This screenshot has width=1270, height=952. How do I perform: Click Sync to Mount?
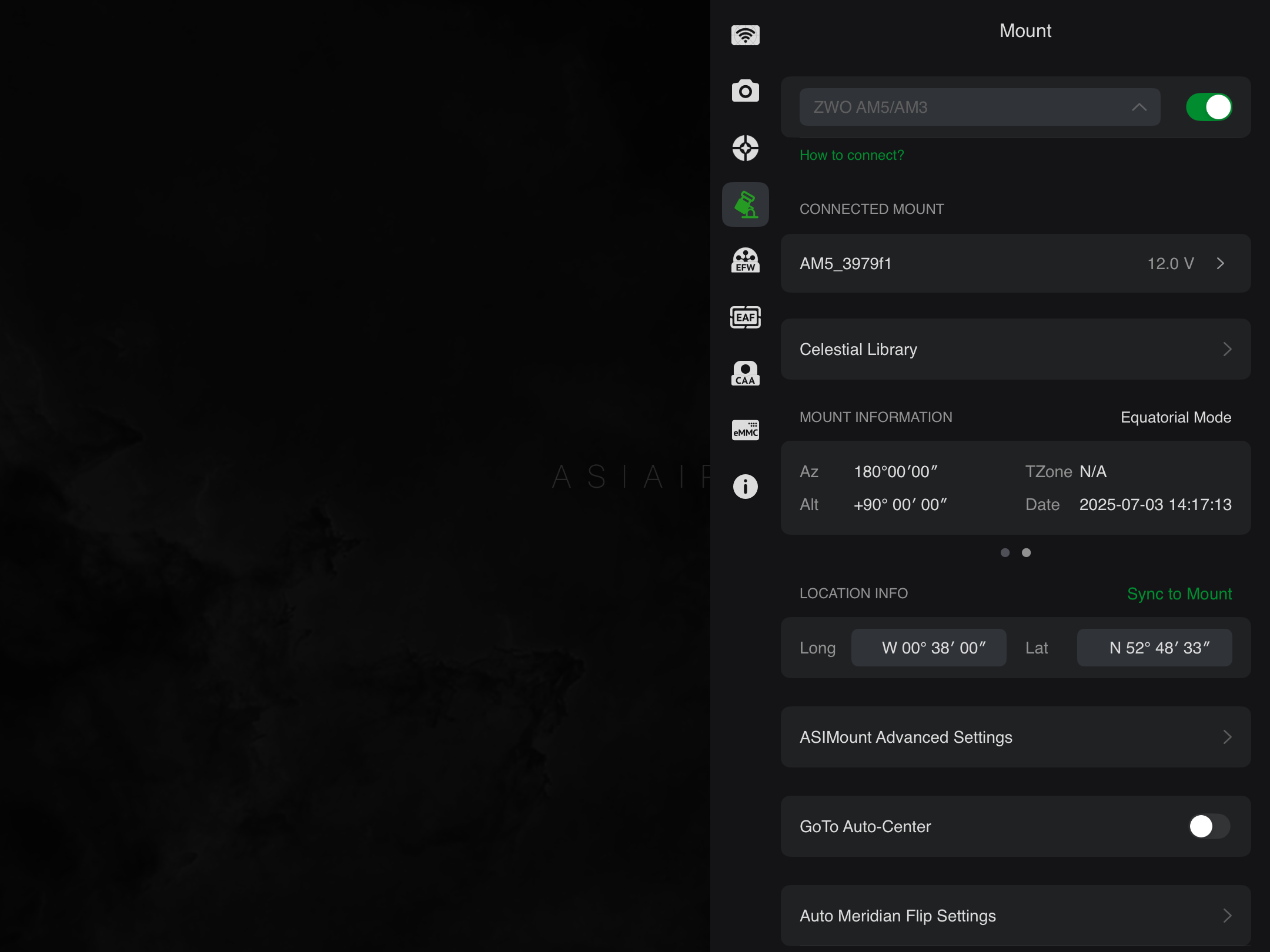pyautogui.click(x=1179, y=594)
